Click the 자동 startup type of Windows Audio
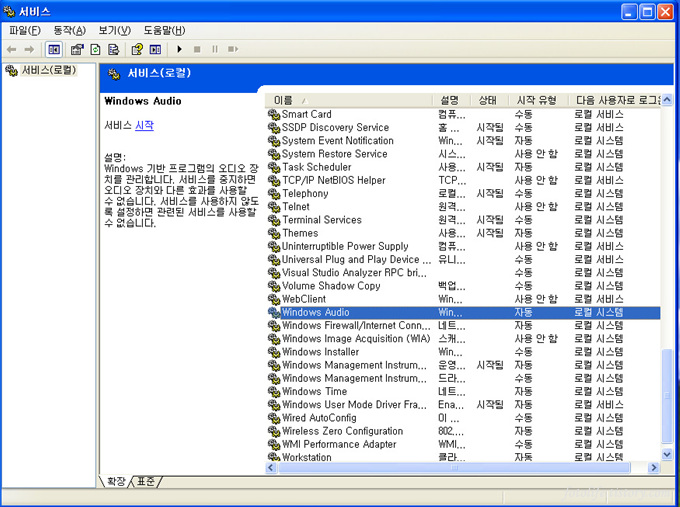The width and height of the screenshot is (680, 507). point(523,313)
